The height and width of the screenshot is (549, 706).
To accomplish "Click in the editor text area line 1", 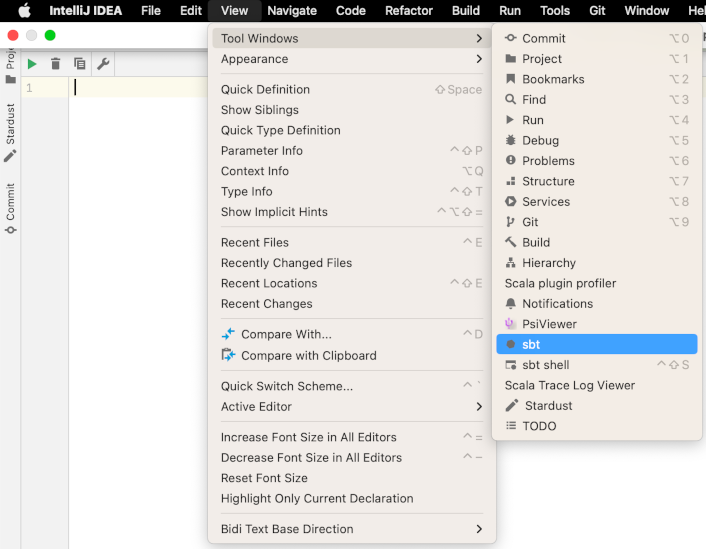I will pyautogui.click(x=140, y=88).
